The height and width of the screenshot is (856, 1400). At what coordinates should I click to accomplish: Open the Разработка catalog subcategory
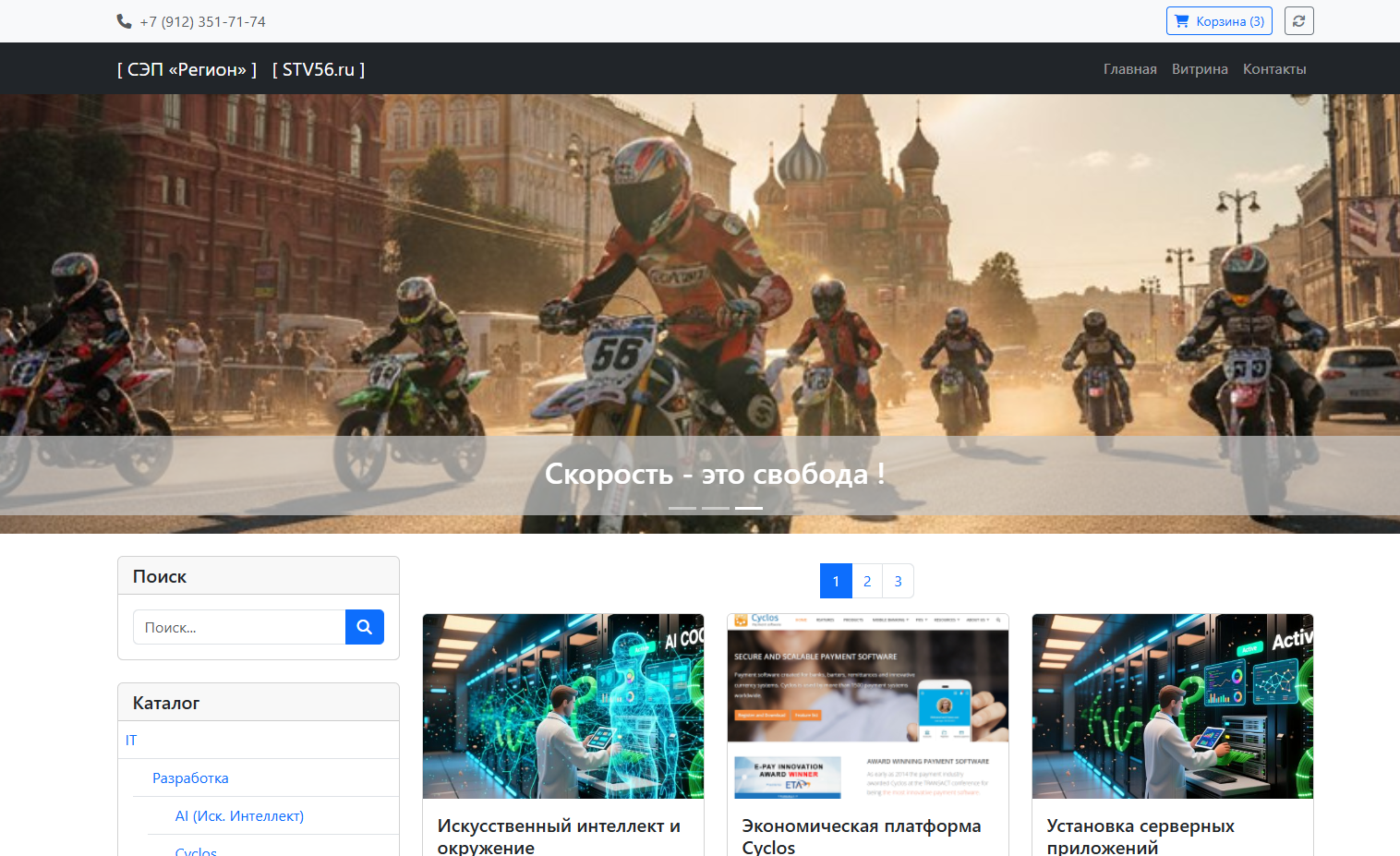(190, 778)
